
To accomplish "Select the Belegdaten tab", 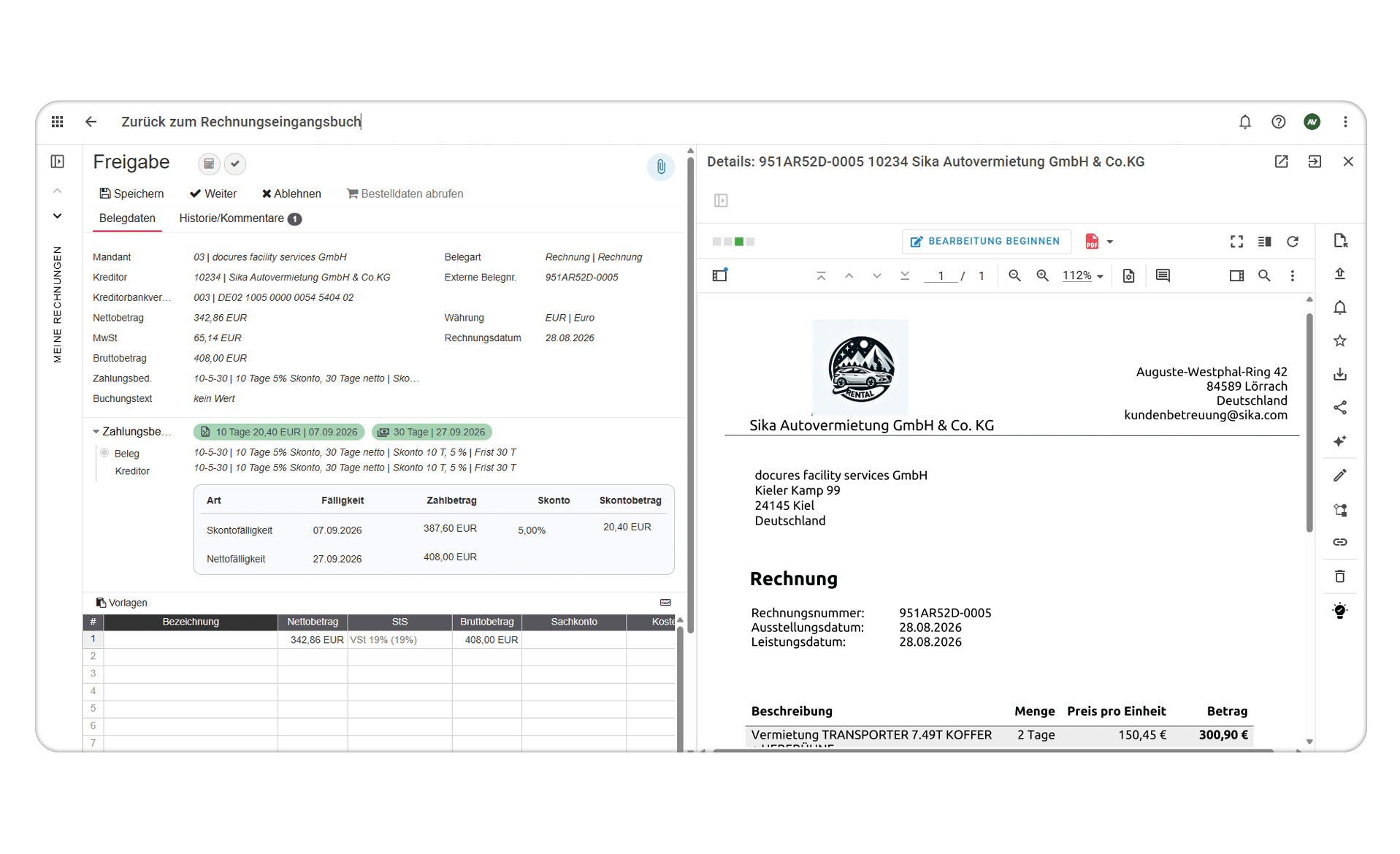I will (x=127, y=218).
